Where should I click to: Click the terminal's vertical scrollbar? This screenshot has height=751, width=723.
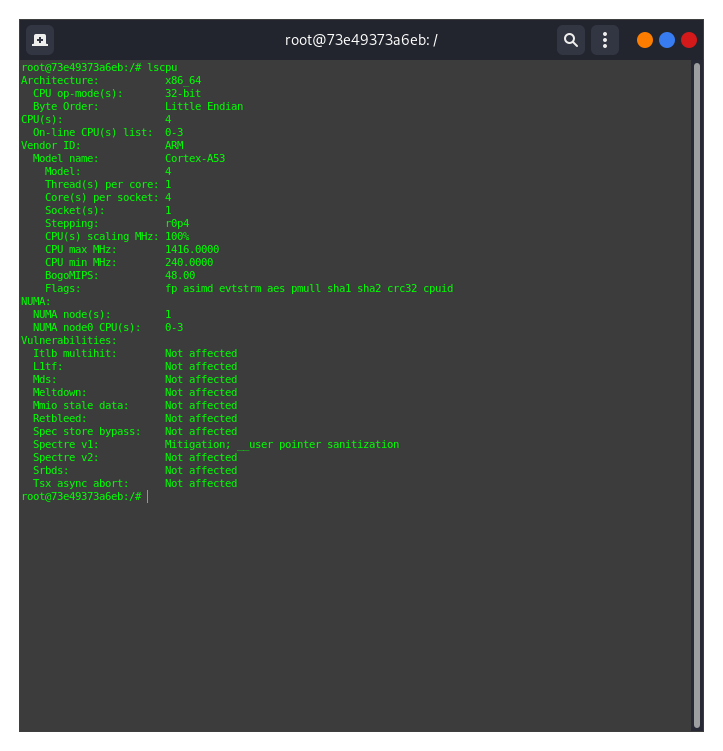tap(697, 394)
